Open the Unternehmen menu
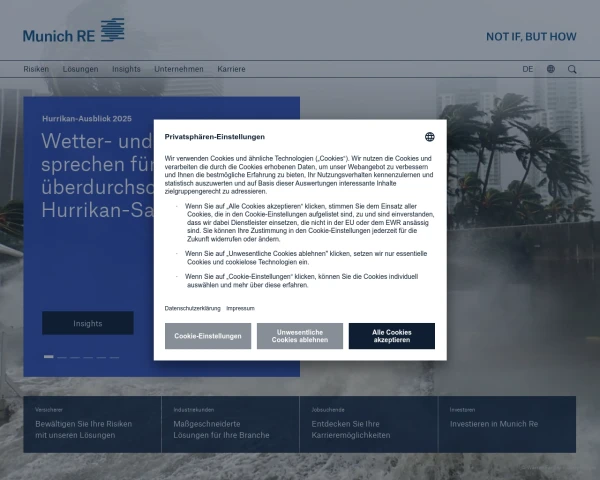This screenshot has width=600, height=480. pos(179,69)
